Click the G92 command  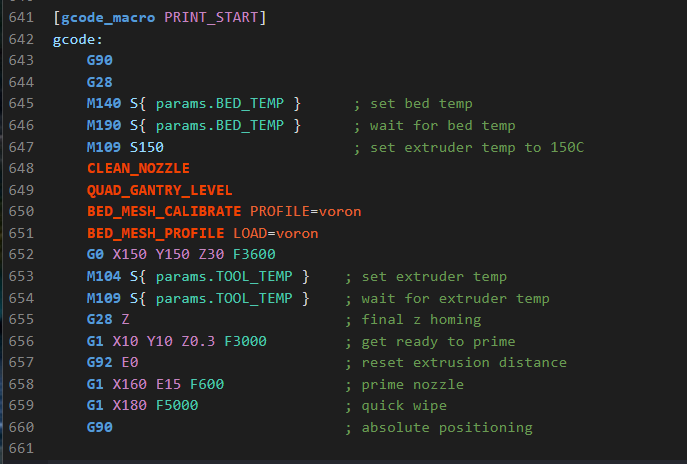pyautogui.click(x=99, y=362)
